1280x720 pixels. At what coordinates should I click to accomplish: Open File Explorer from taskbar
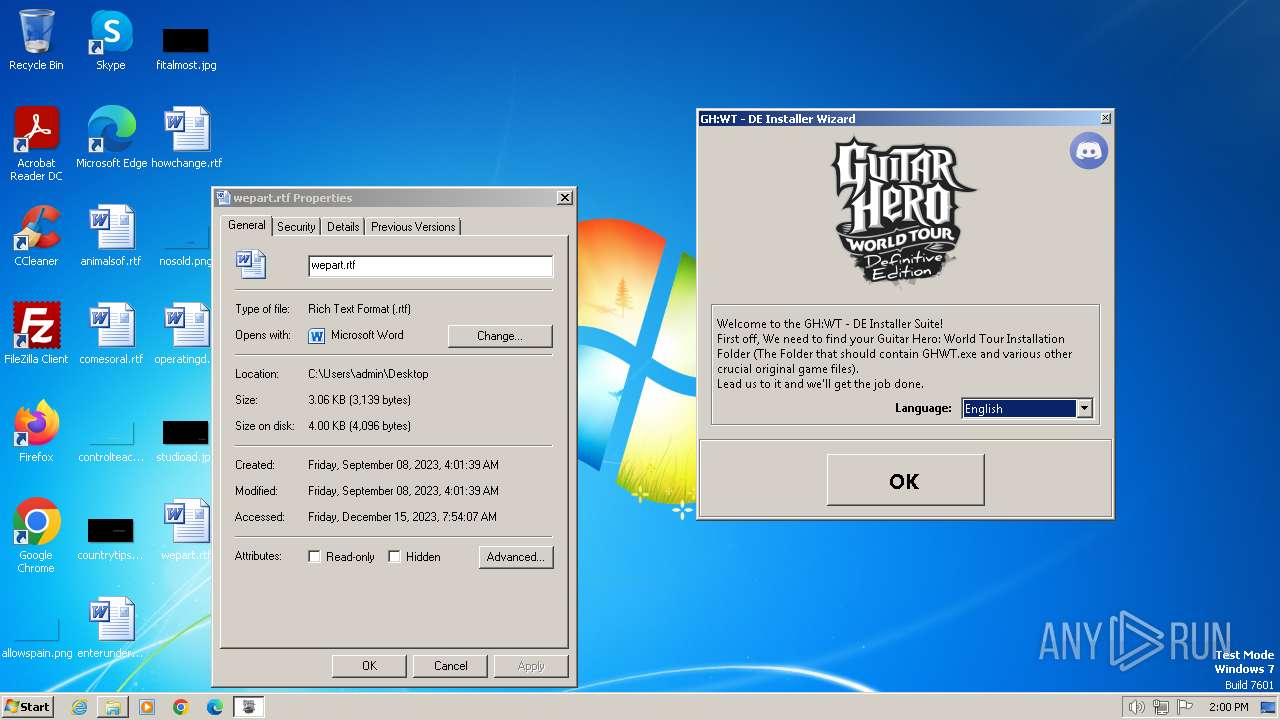(x=113, y=707)
